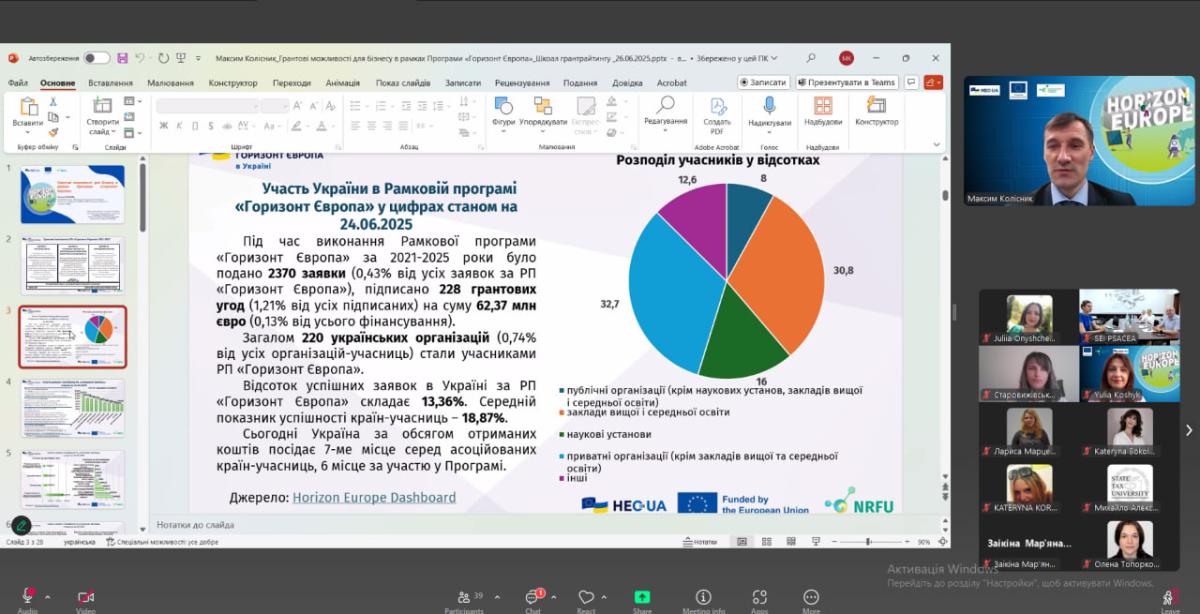Open the Chat panel
The width and height of the screenshot is (1200, 614).
pyautogui.click(x=532, y=597)
